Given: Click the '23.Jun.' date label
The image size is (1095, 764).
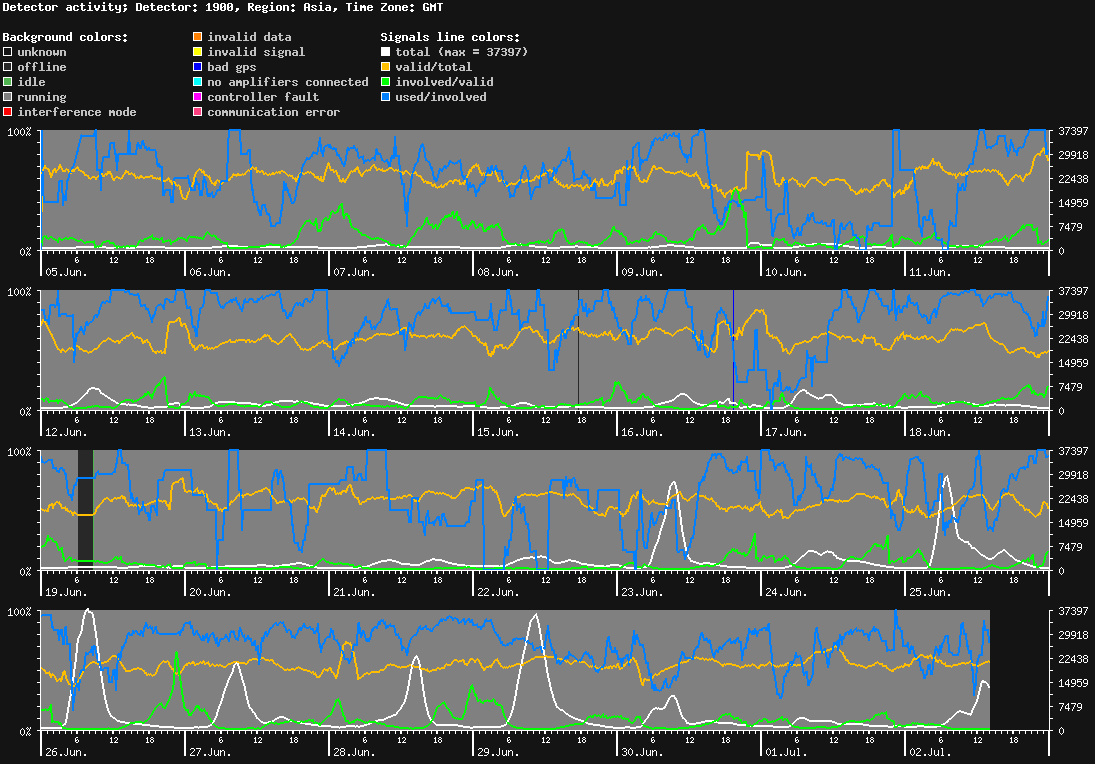Looking at the screenshot, I should 642,592.
